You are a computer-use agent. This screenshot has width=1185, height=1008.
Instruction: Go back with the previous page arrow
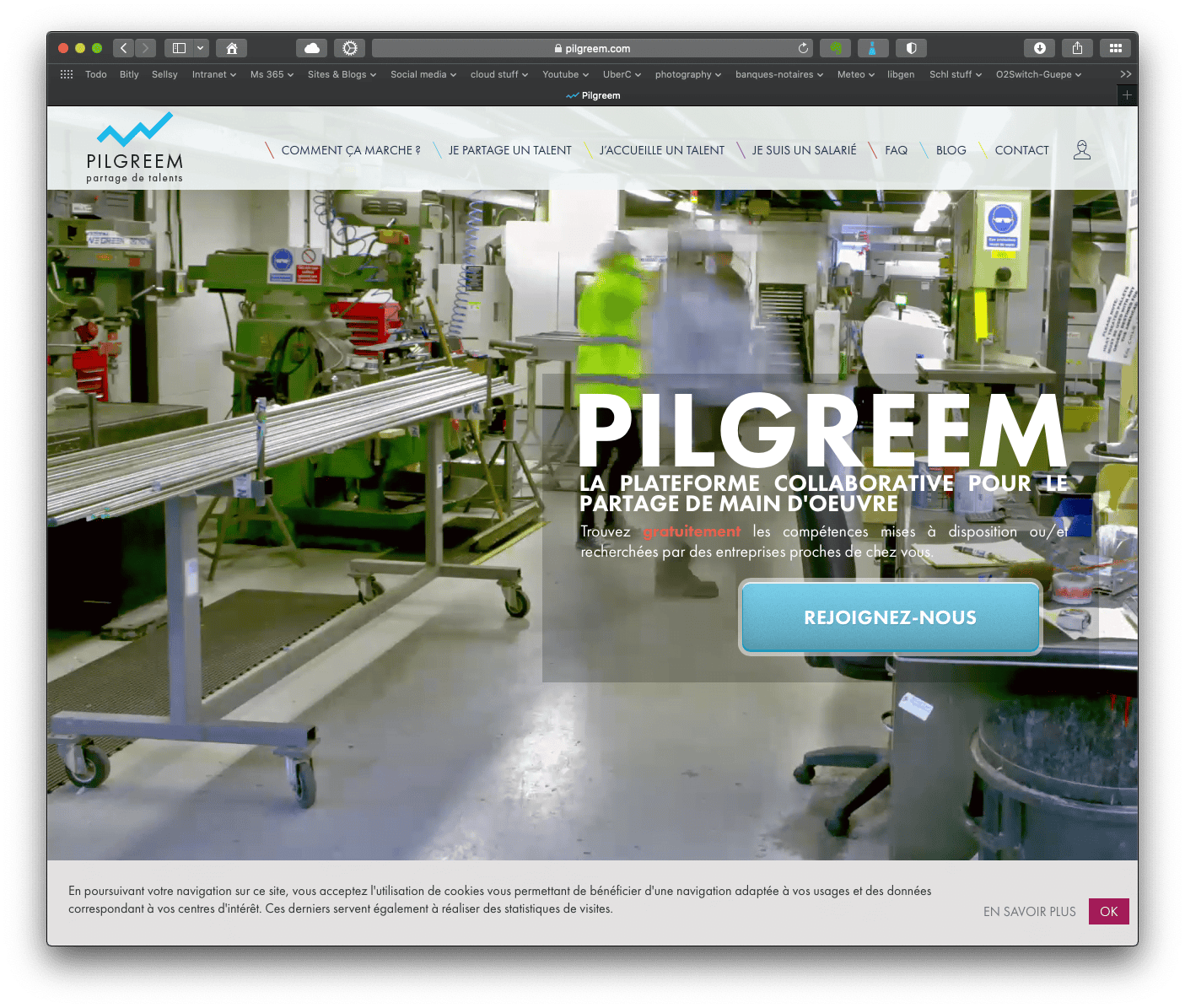click(x=123, y=48)
